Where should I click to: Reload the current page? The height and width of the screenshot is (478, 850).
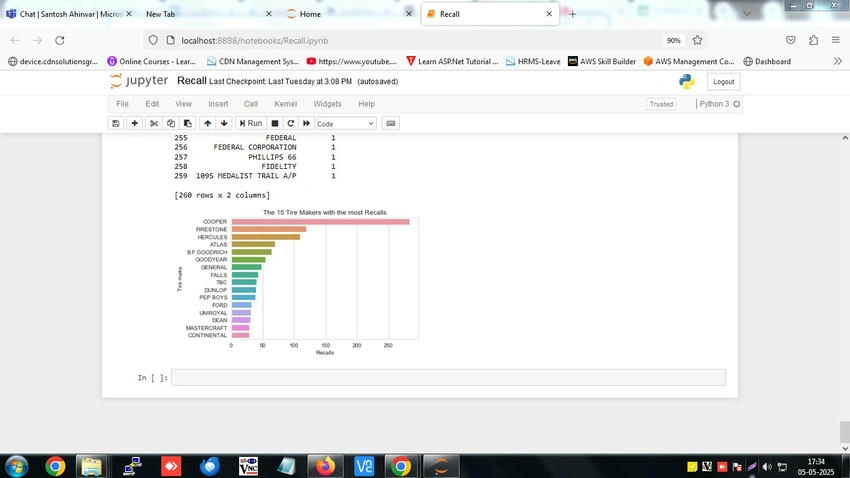[60, 40]
